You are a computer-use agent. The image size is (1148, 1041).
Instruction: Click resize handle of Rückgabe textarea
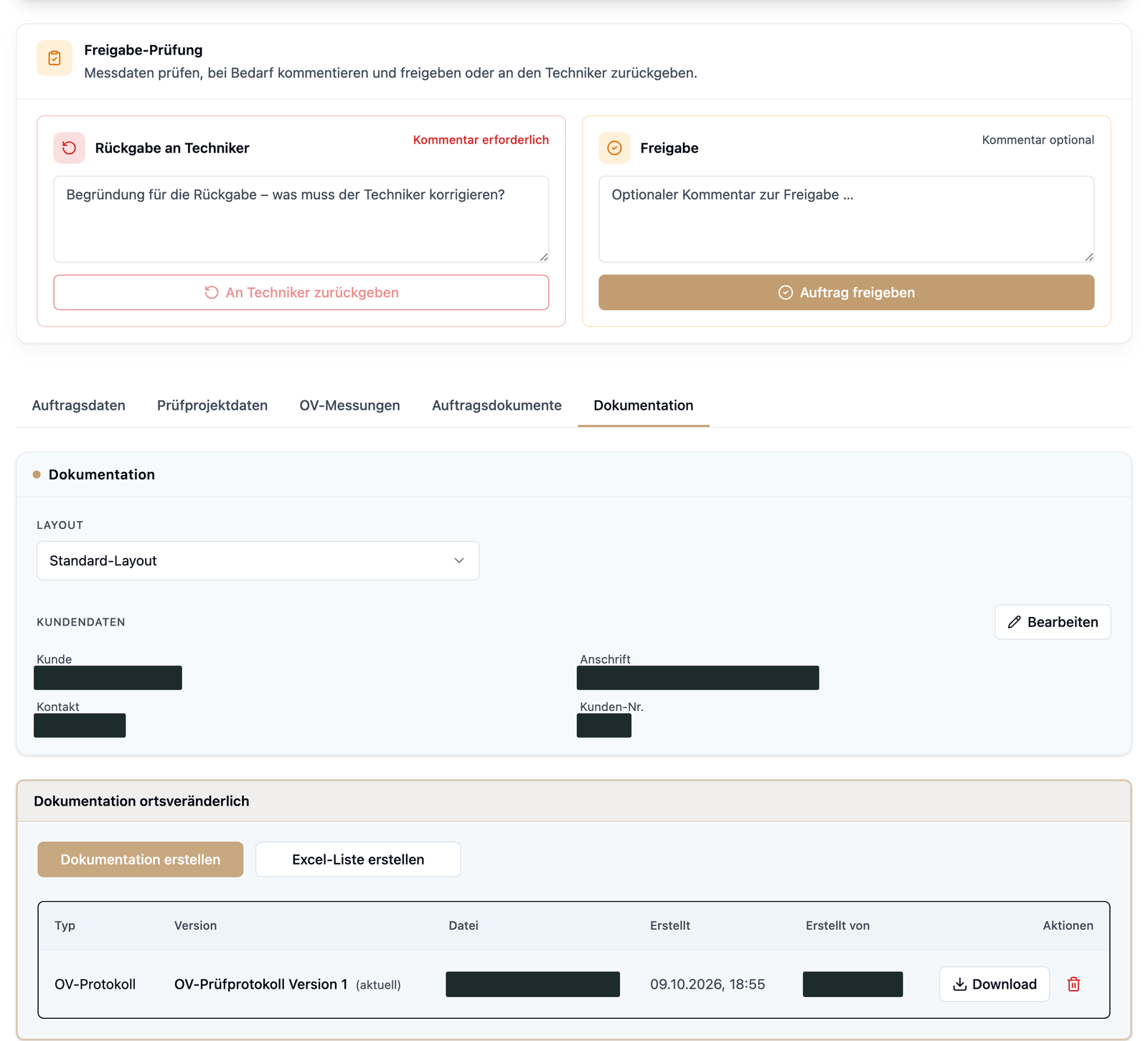[x=544, y=257]
